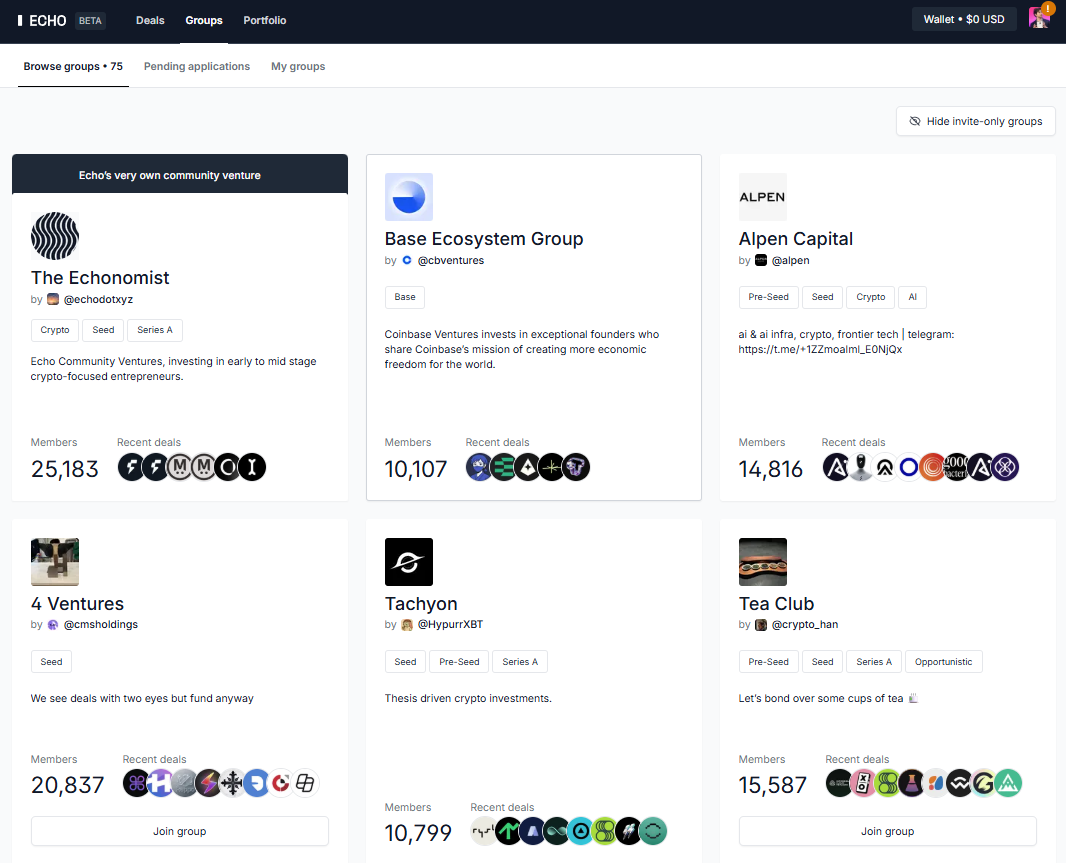The width and height of the screenshot is (1066, 863).
Task: Open the Portfolio page
Action: (x=264, y=20)
